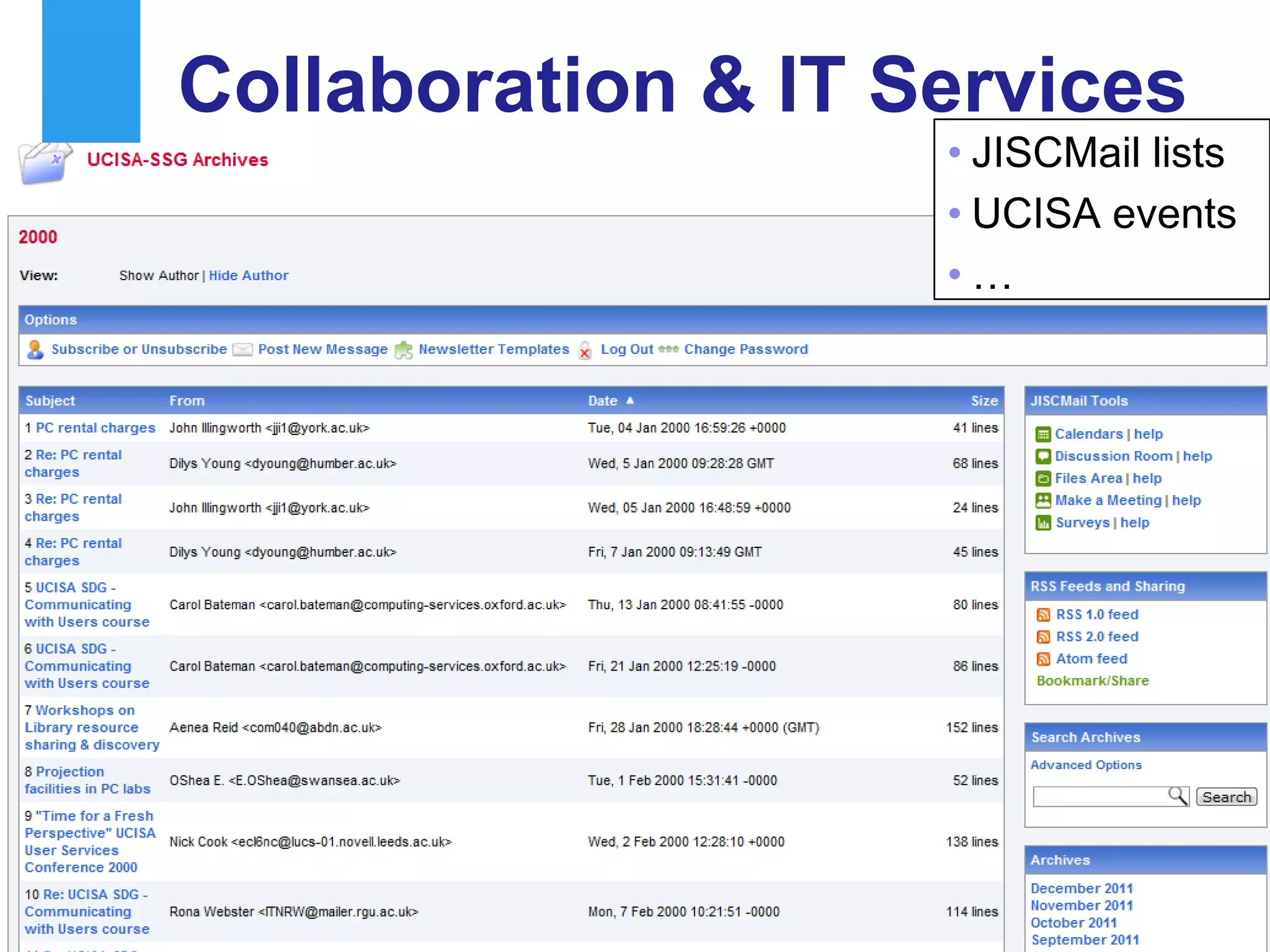The height and width of the screenshot is (952, 1270).
Task: Click the RSS 2.0 feed orange icon
Action: tap(1044, 637)
